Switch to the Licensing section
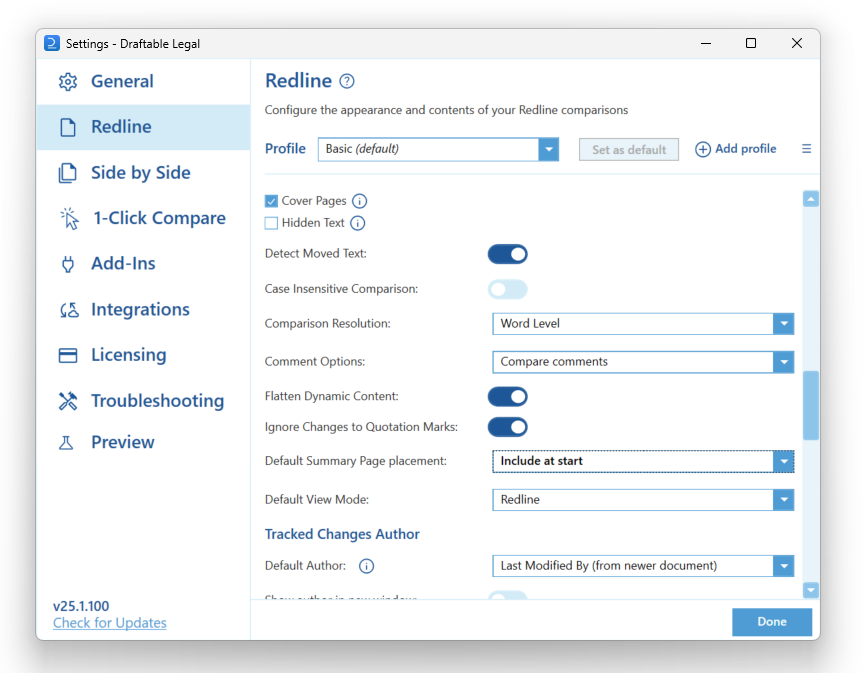Screen dimensions: 865x673 [x=143, y=355]
